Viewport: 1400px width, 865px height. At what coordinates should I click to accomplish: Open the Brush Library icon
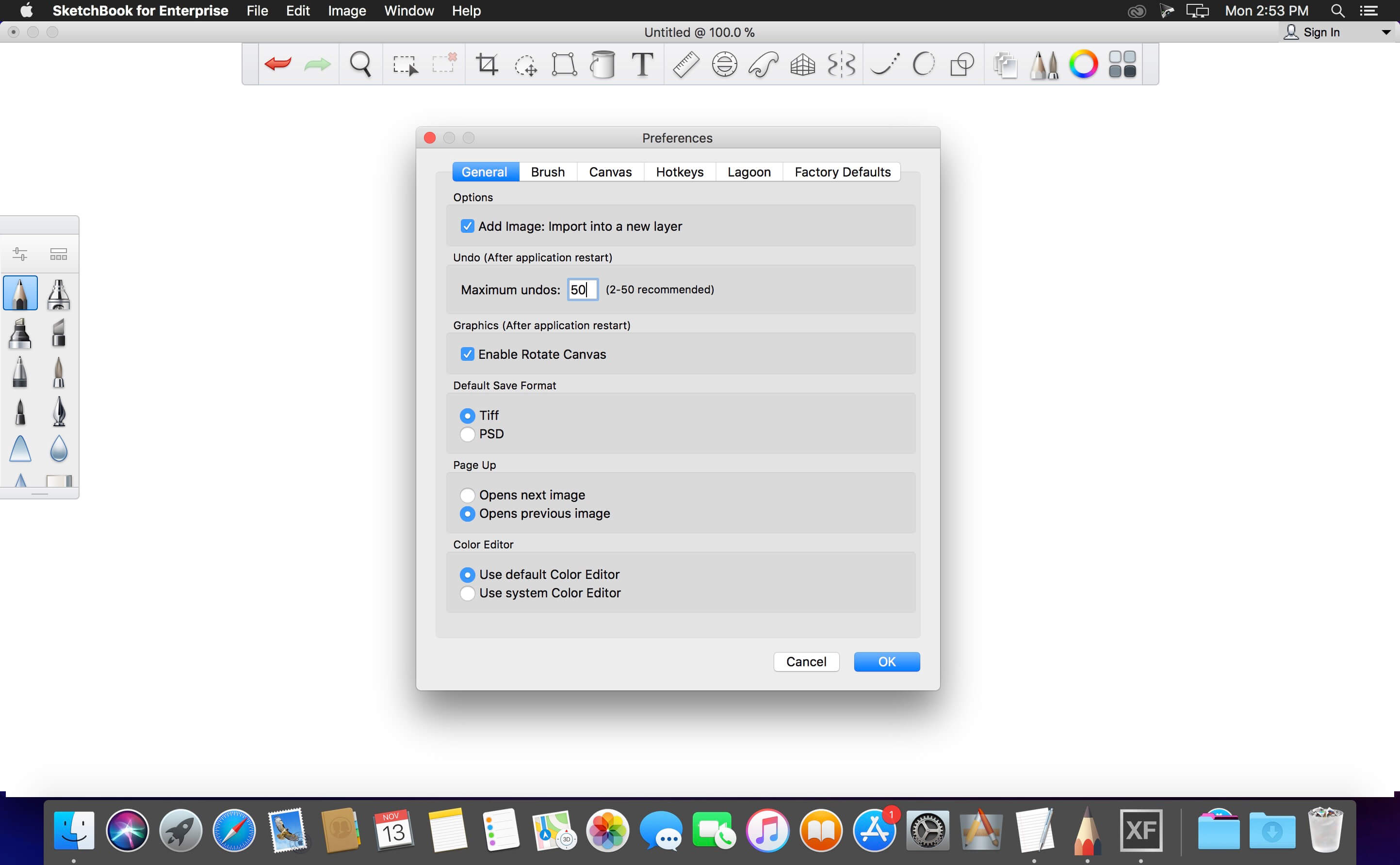point(58,254)
